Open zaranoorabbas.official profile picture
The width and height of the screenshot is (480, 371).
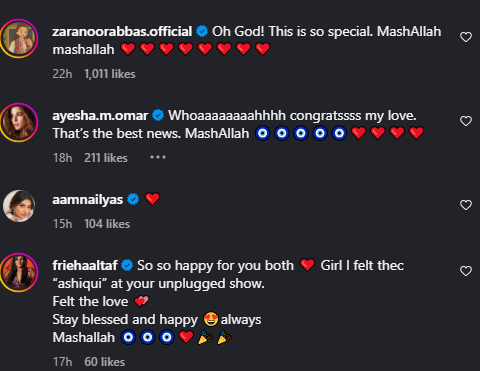click(19, 38)
